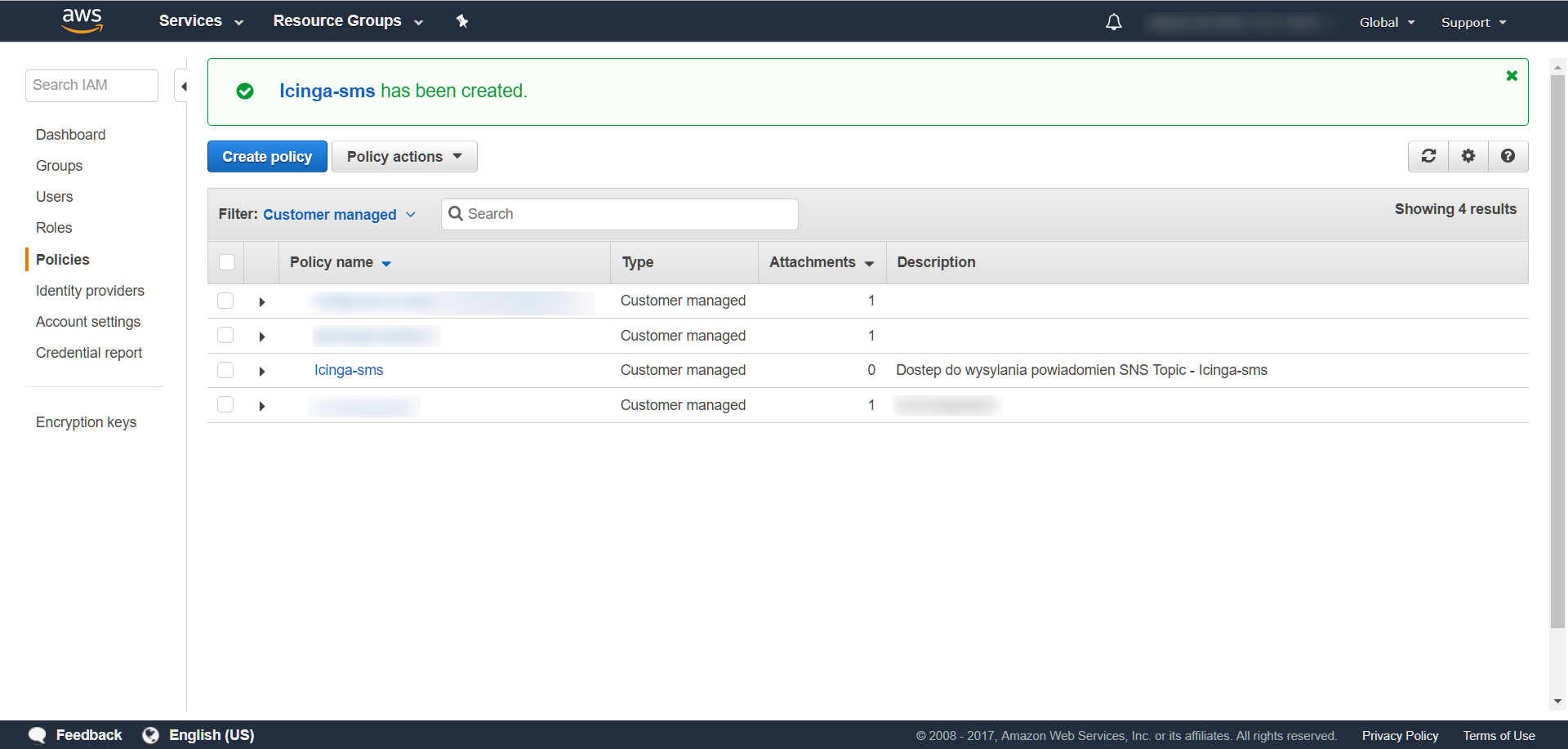Open the Support dropdown menu
Screen dimensions: 1568x749
tap(1473, 23)
